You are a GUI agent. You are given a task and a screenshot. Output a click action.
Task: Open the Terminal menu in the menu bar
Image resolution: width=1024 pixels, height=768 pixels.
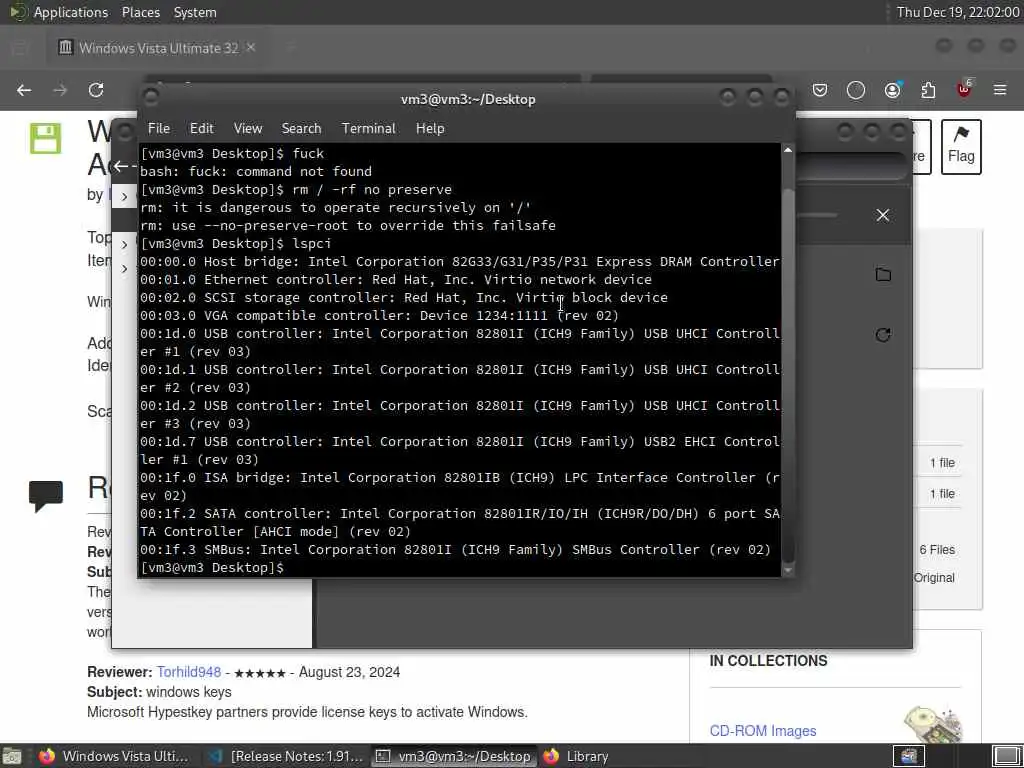(x=368, y=129)
